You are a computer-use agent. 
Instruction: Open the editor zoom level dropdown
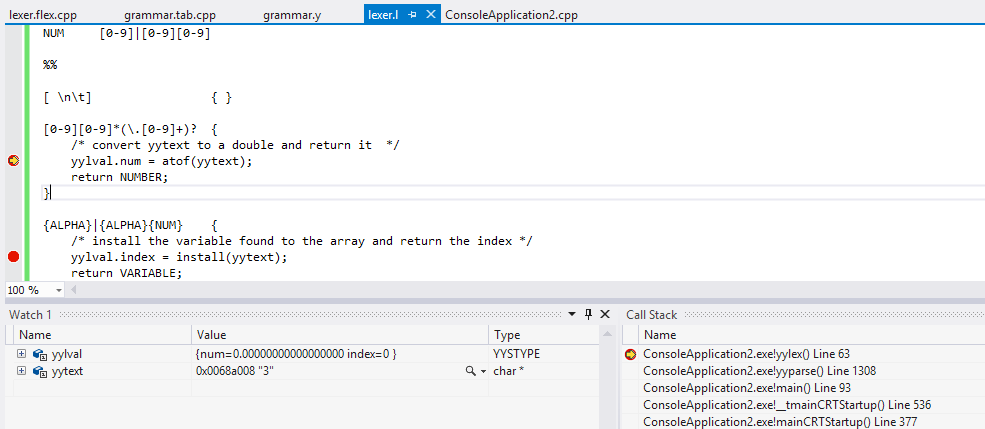[x=58, y=290]
